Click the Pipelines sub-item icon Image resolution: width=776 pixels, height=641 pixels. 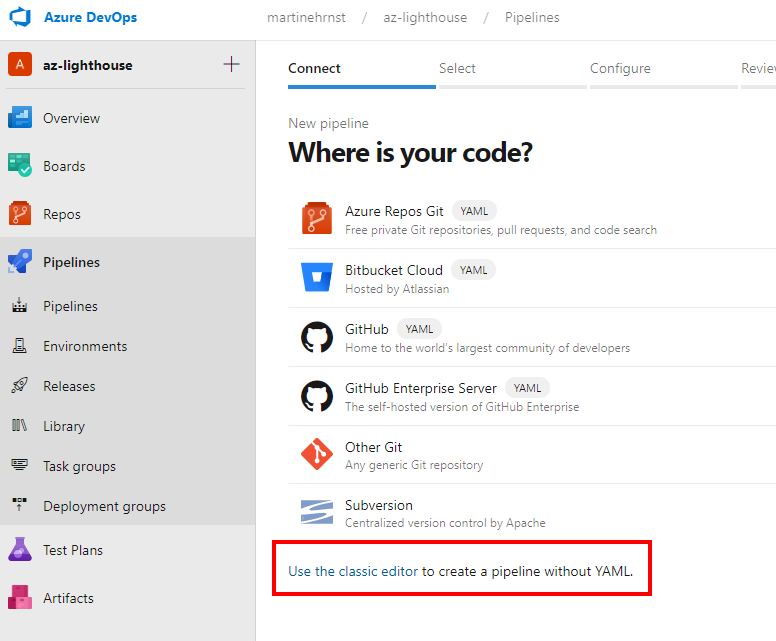point(19,305)
